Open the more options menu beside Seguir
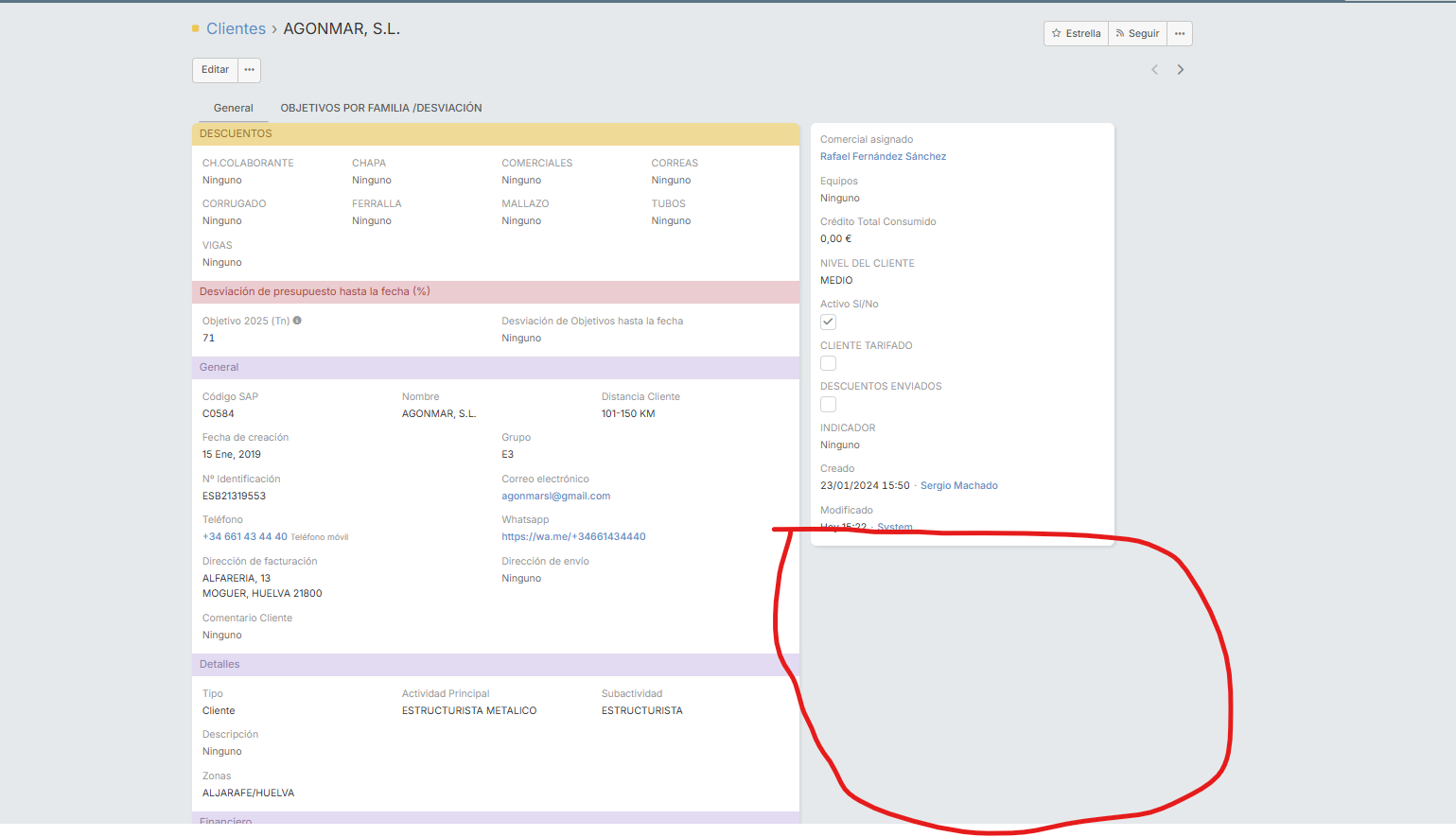This screenshot has width=1456, height=837. pyautogui.click(x=1180, y=33)
